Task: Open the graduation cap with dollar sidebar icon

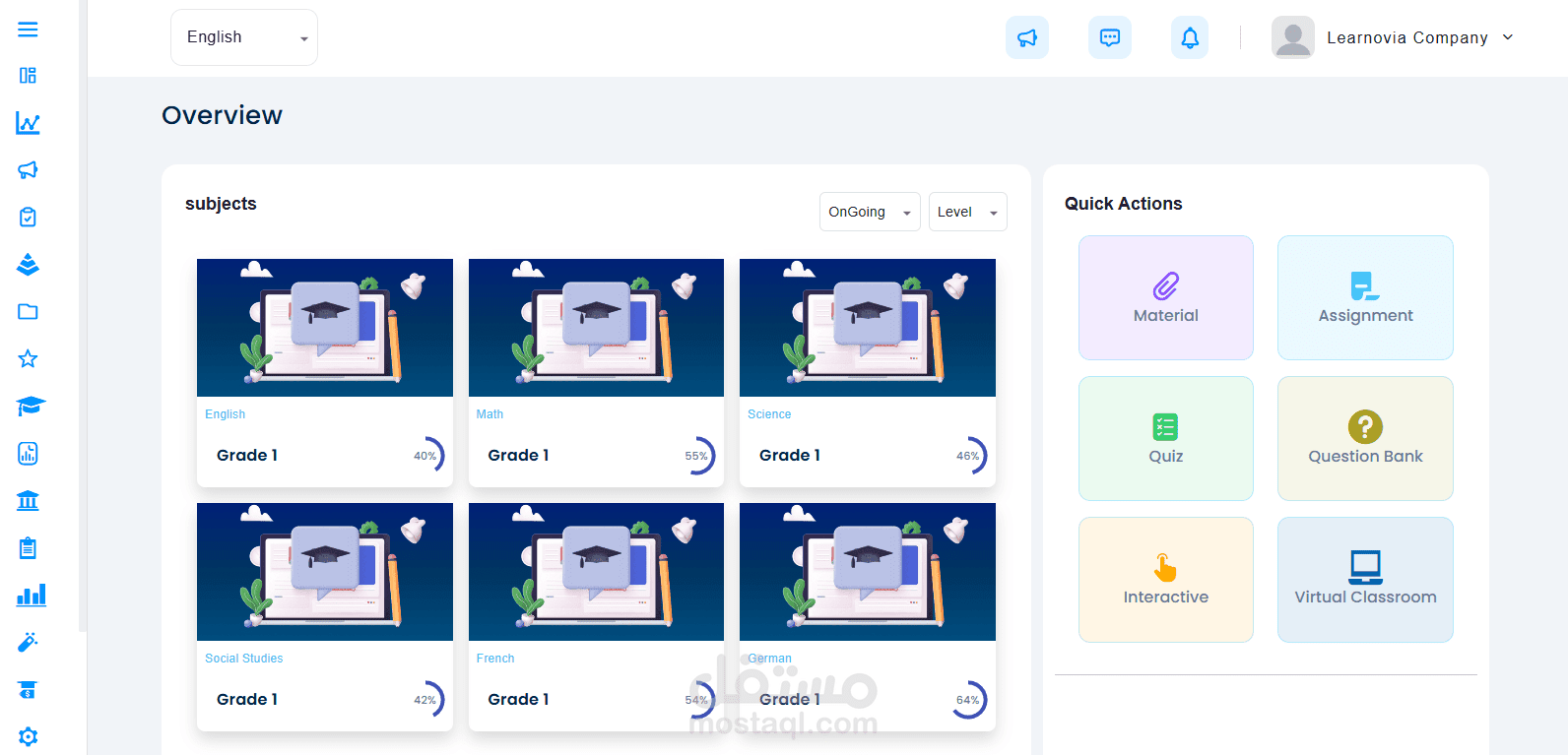Action: point(28,690)
